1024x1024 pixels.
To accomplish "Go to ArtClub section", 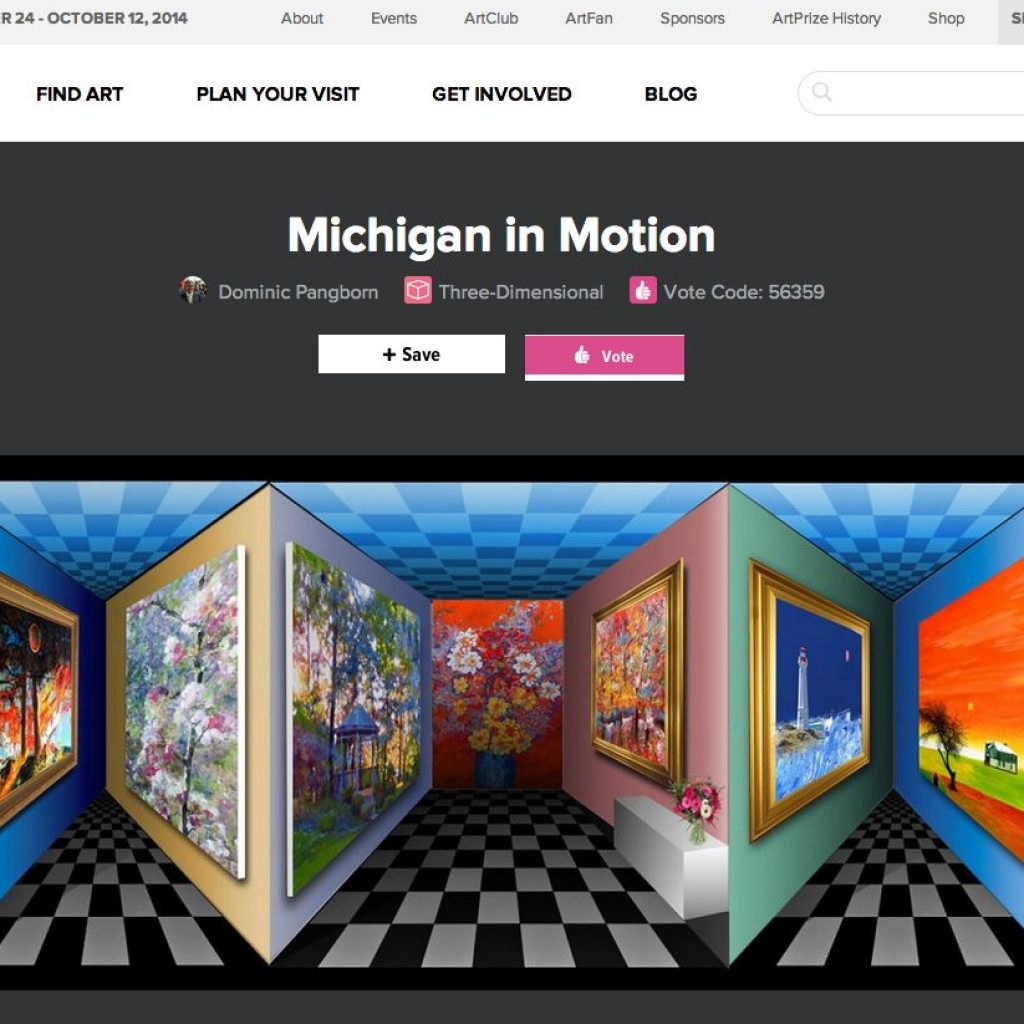I will click(491, 18).
